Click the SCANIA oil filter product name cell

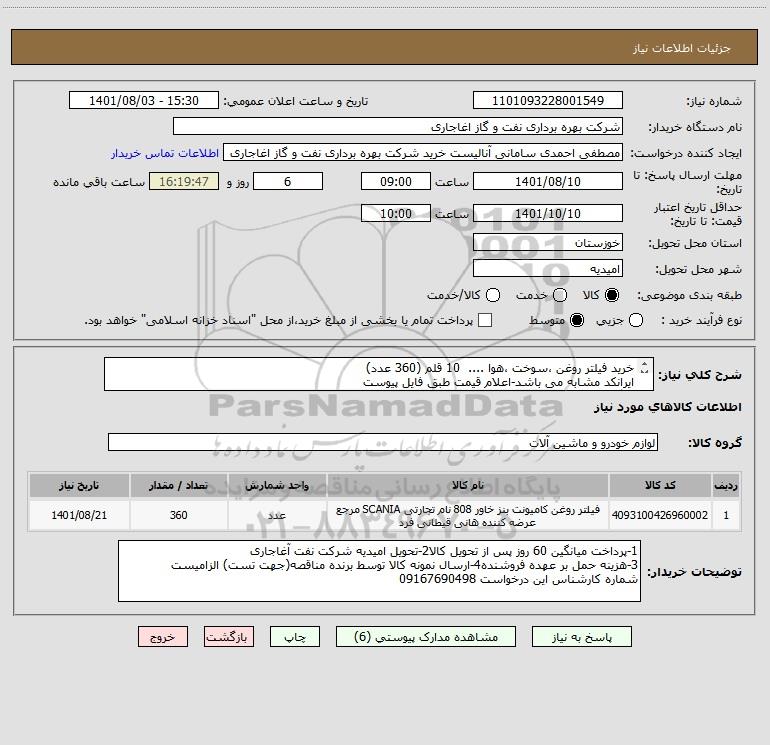468,515
